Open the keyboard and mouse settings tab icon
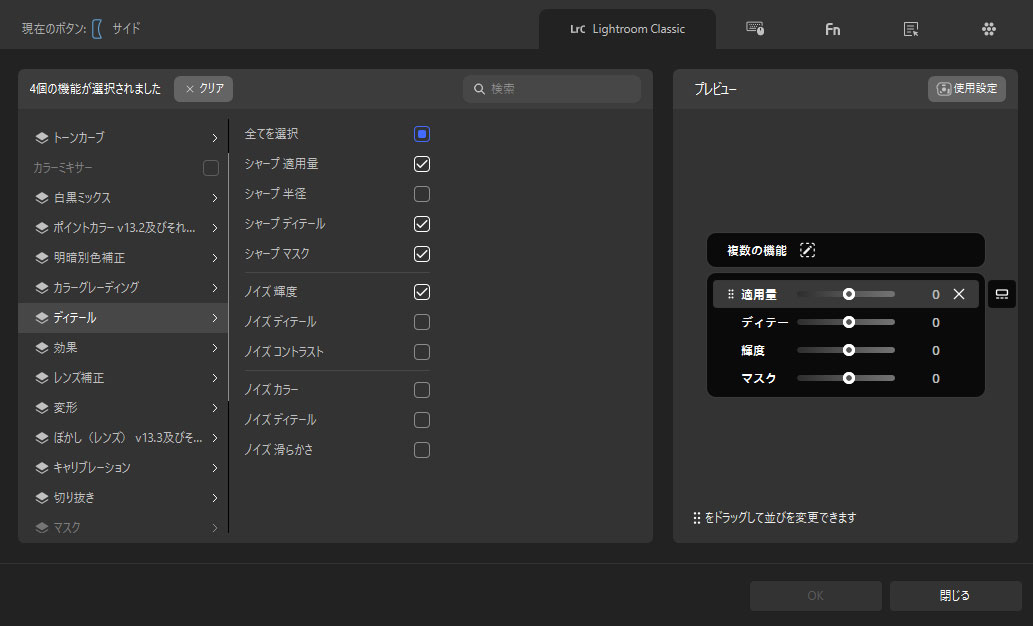This screenshot has height=626, width=1033. (x=755, y=29)
